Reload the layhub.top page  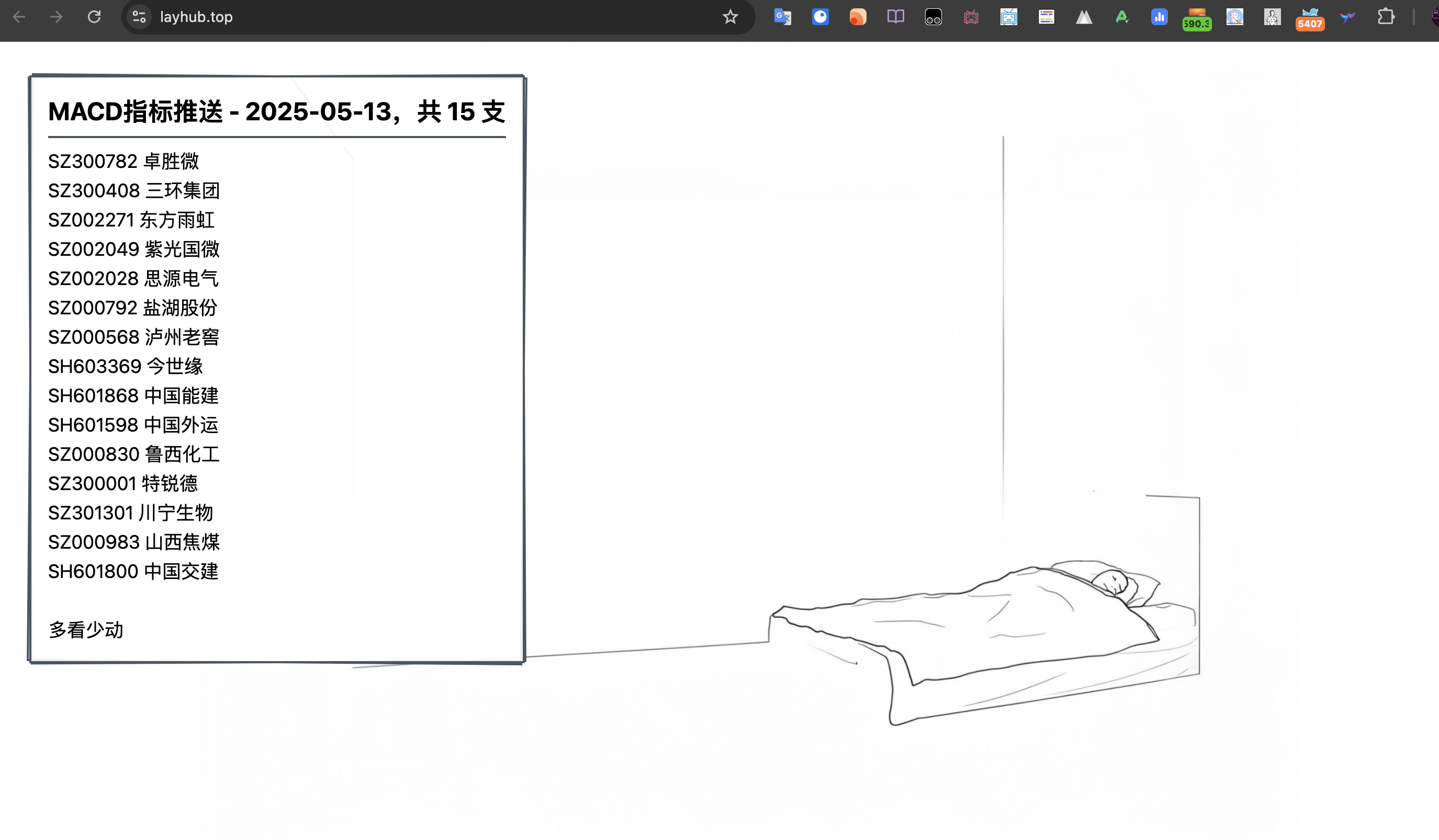coord(94,17)
